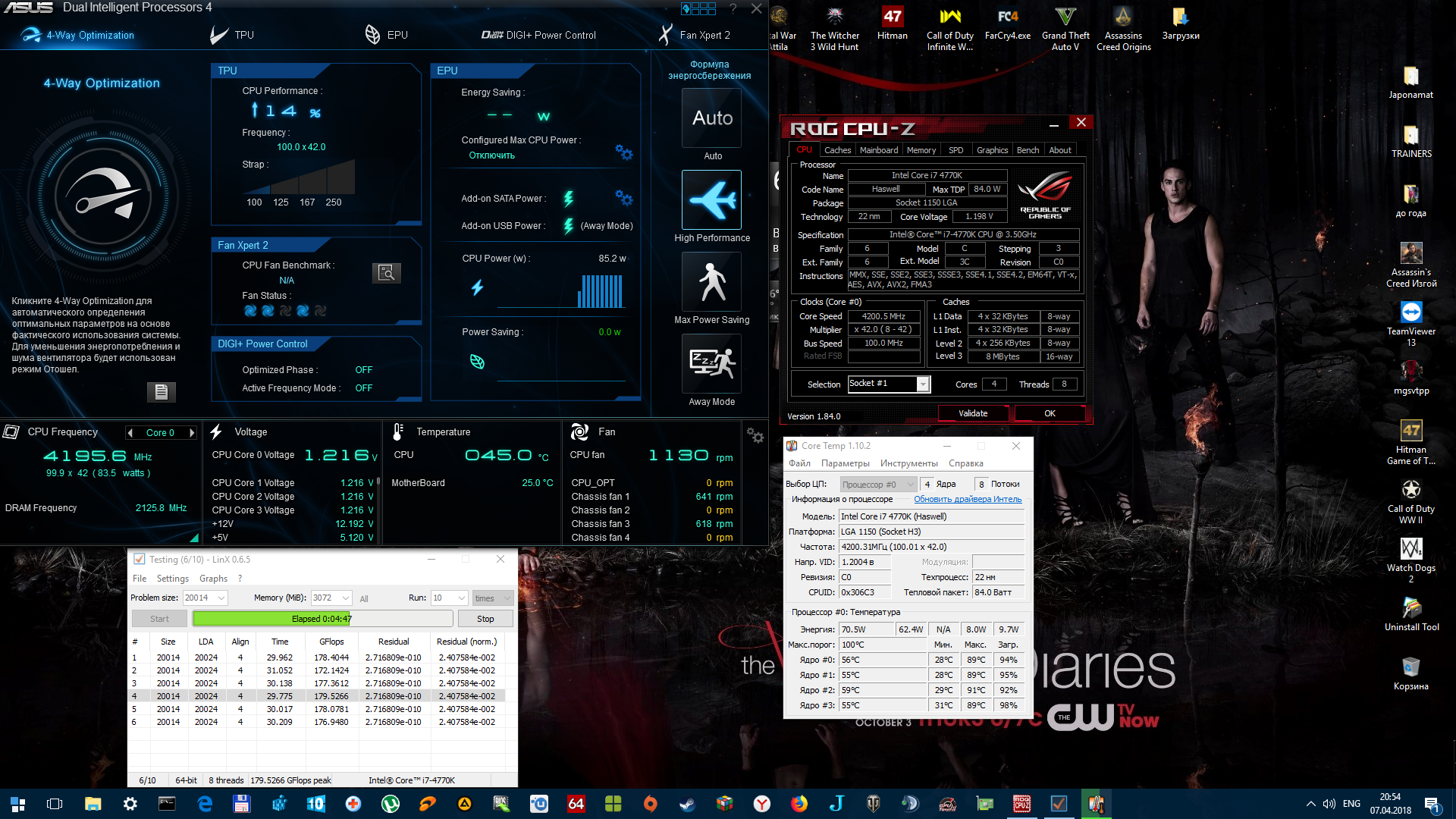Click the Auto energy saving profile

point(711,118)
